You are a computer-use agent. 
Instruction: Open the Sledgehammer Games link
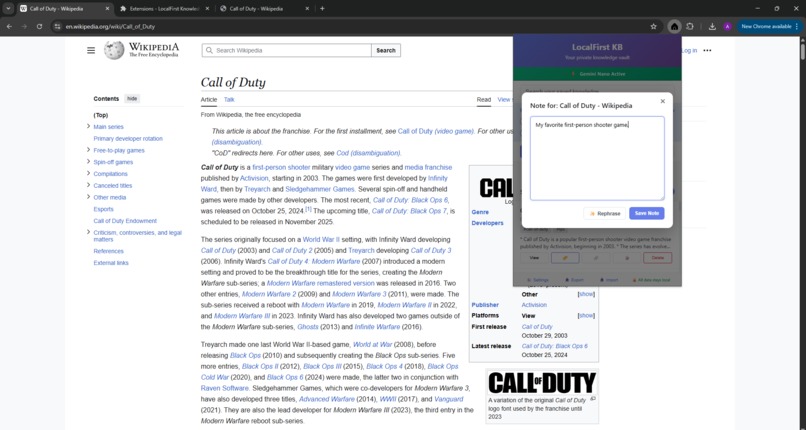[x=320, y=189]
